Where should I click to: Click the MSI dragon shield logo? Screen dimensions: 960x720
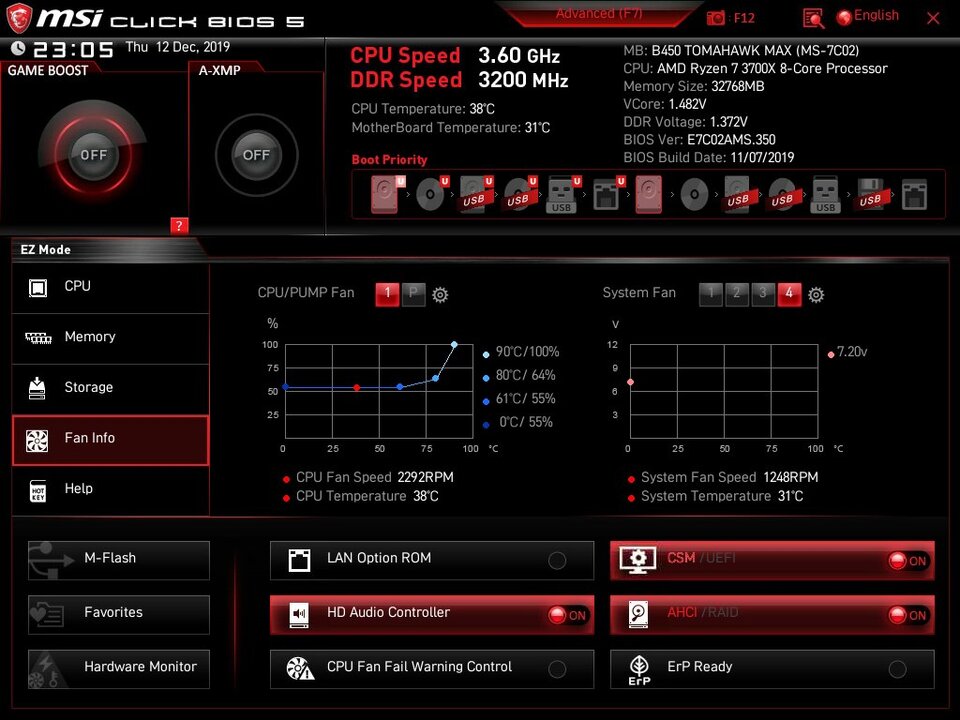tap(18, 18)
